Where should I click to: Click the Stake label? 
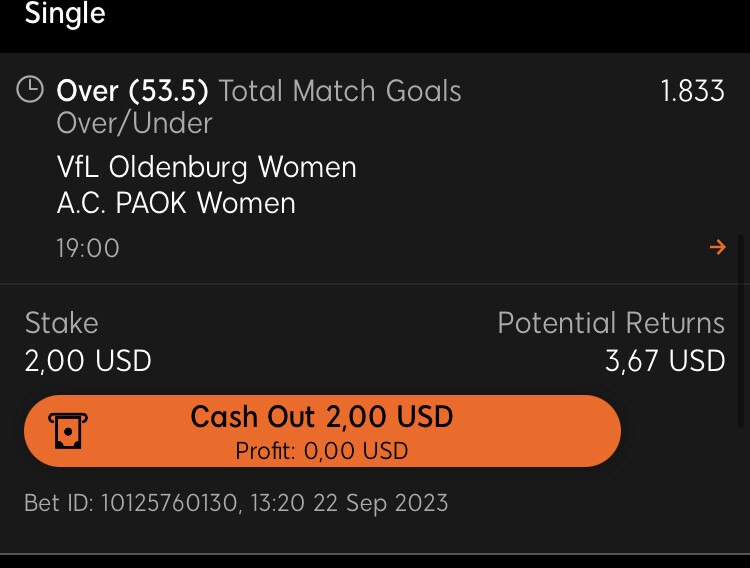[x=62, y=323]
